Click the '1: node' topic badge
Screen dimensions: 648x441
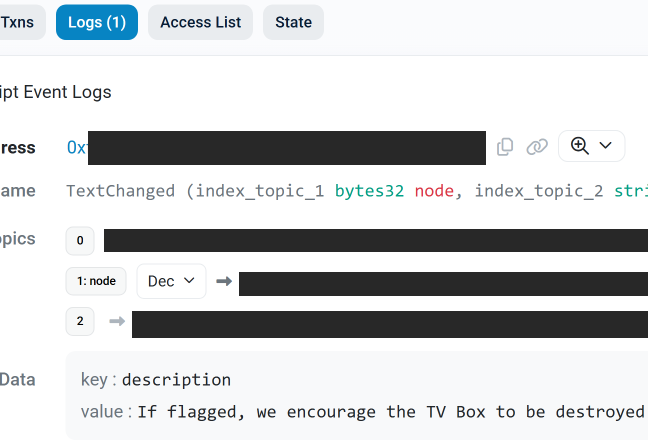pos(96,282)
